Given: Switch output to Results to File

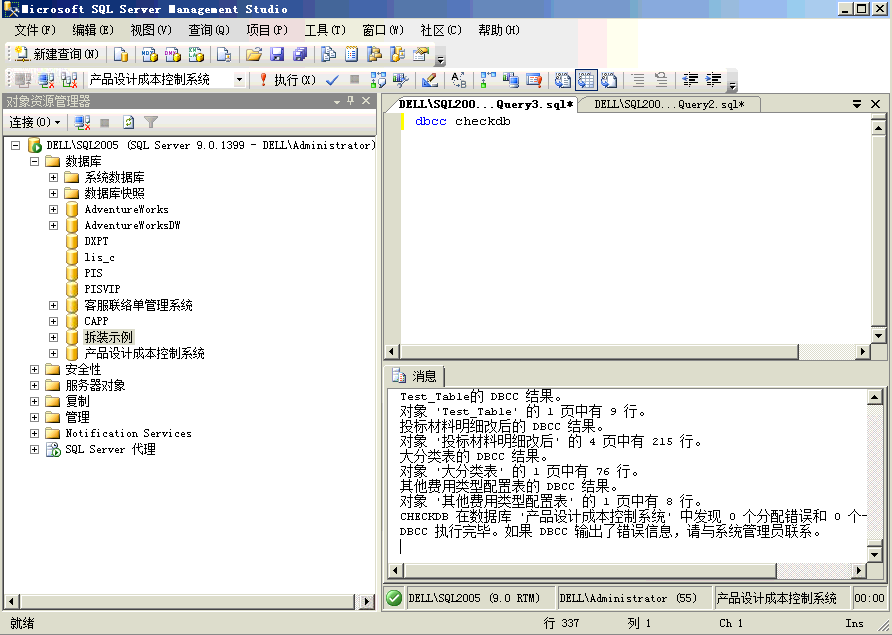Looking at the screenshot, I should click(x=609, y=80).
